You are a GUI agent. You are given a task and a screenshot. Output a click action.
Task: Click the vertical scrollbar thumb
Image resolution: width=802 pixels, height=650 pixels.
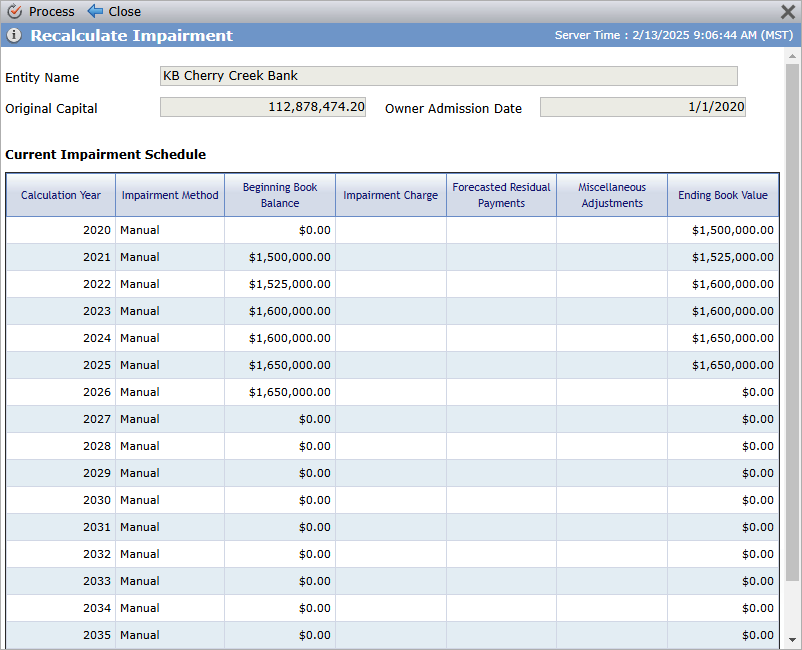(792, 322)
